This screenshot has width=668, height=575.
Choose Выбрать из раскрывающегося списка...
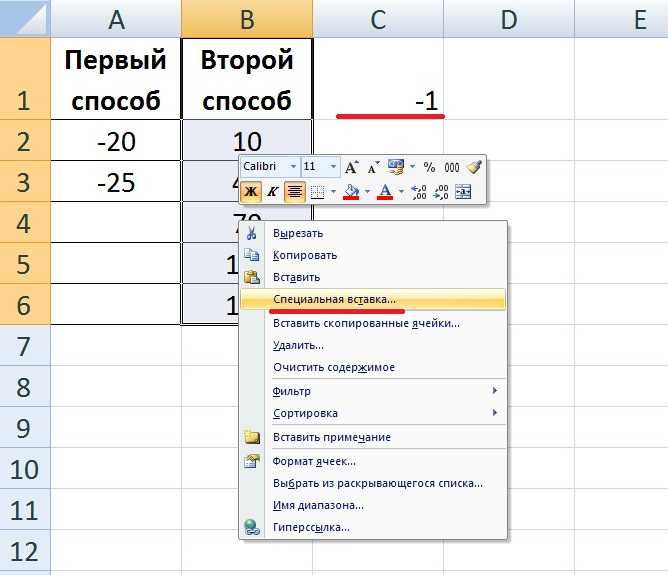(x=373, y=483)
